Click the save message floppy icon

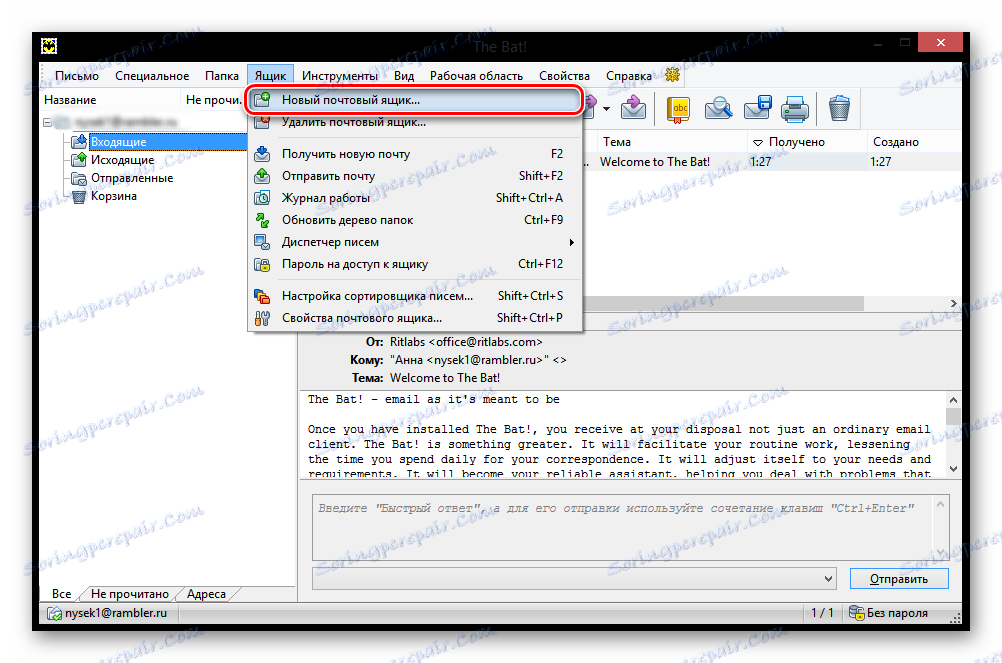pos(757,108)
